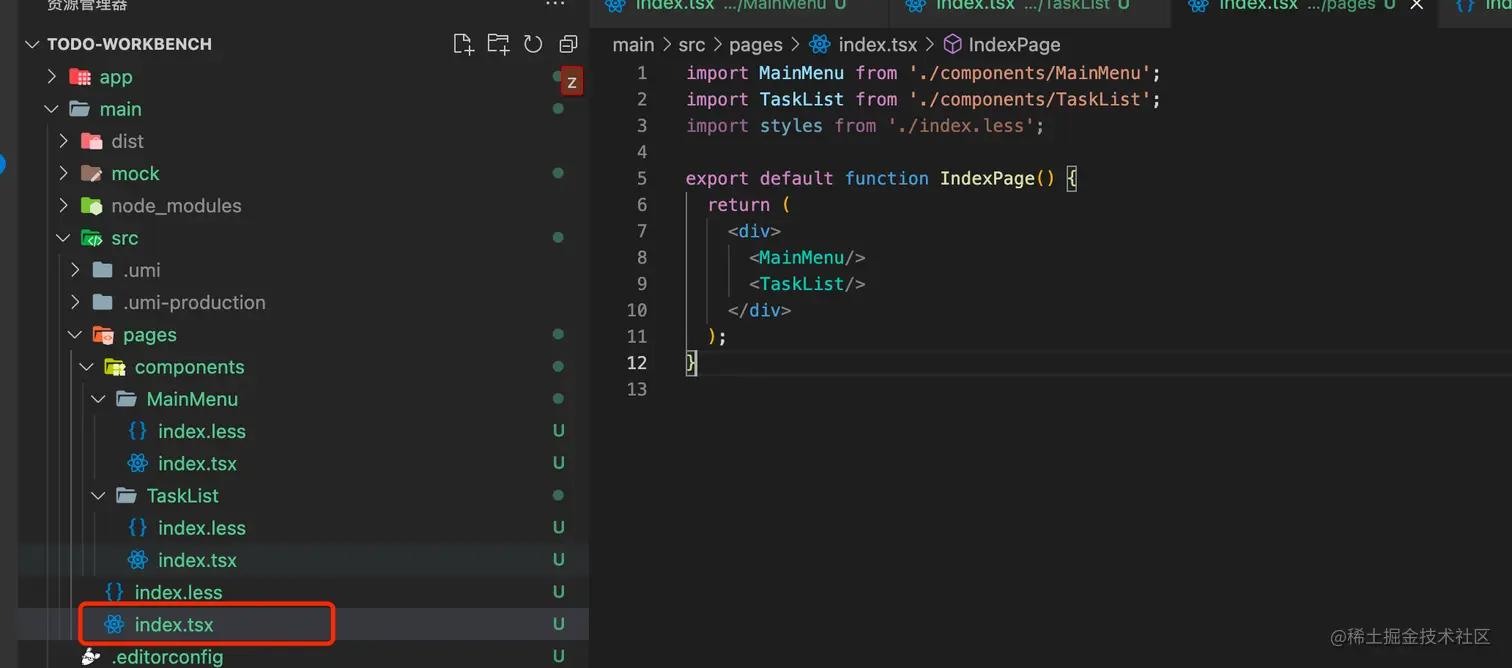Collapse the TaskList folder
Screen dimensions: 1512x668
pos(99,496)
